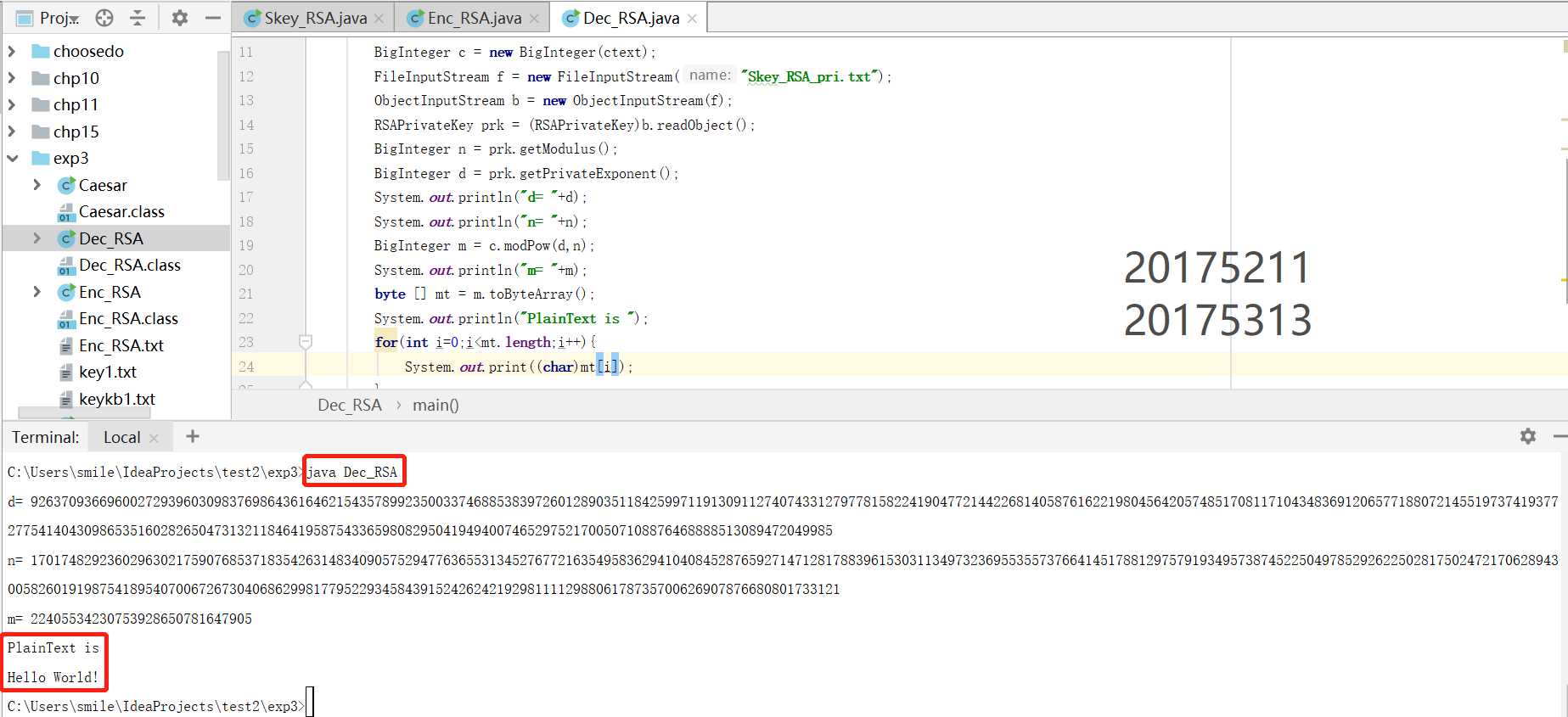
Task: Select the chp11 tree item
Action: tap(76, 104)
